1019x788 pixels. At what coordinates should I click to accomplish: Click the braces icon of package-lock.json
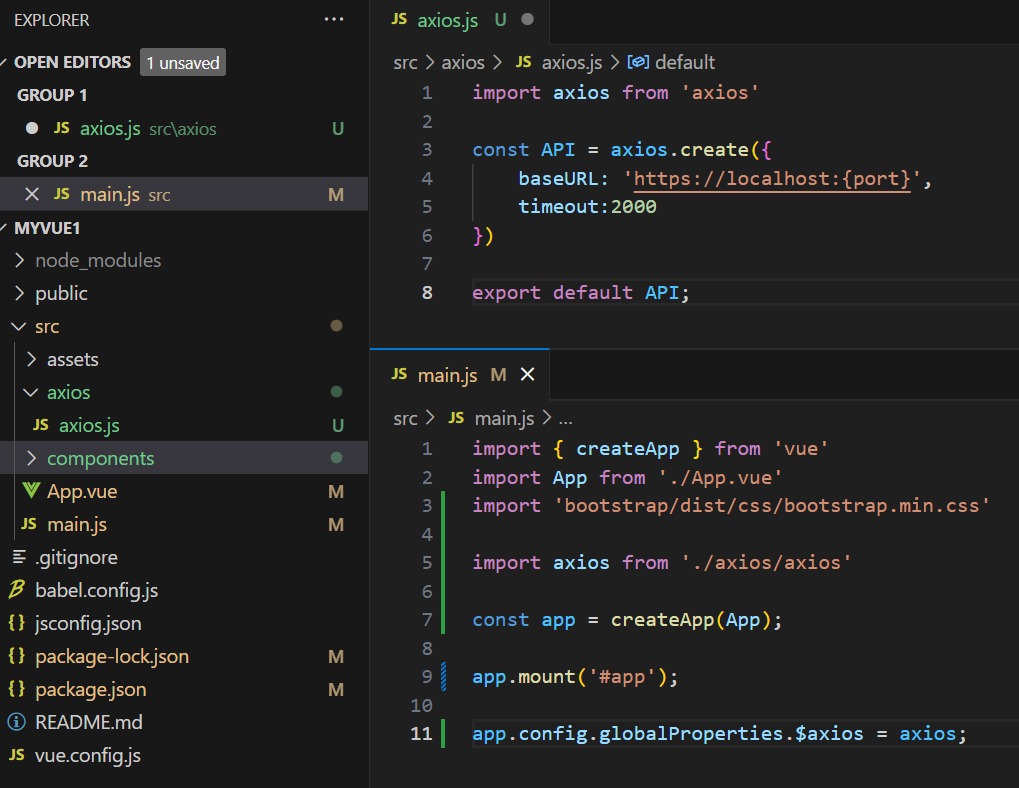pyautogui.click(x=16, y=656)
